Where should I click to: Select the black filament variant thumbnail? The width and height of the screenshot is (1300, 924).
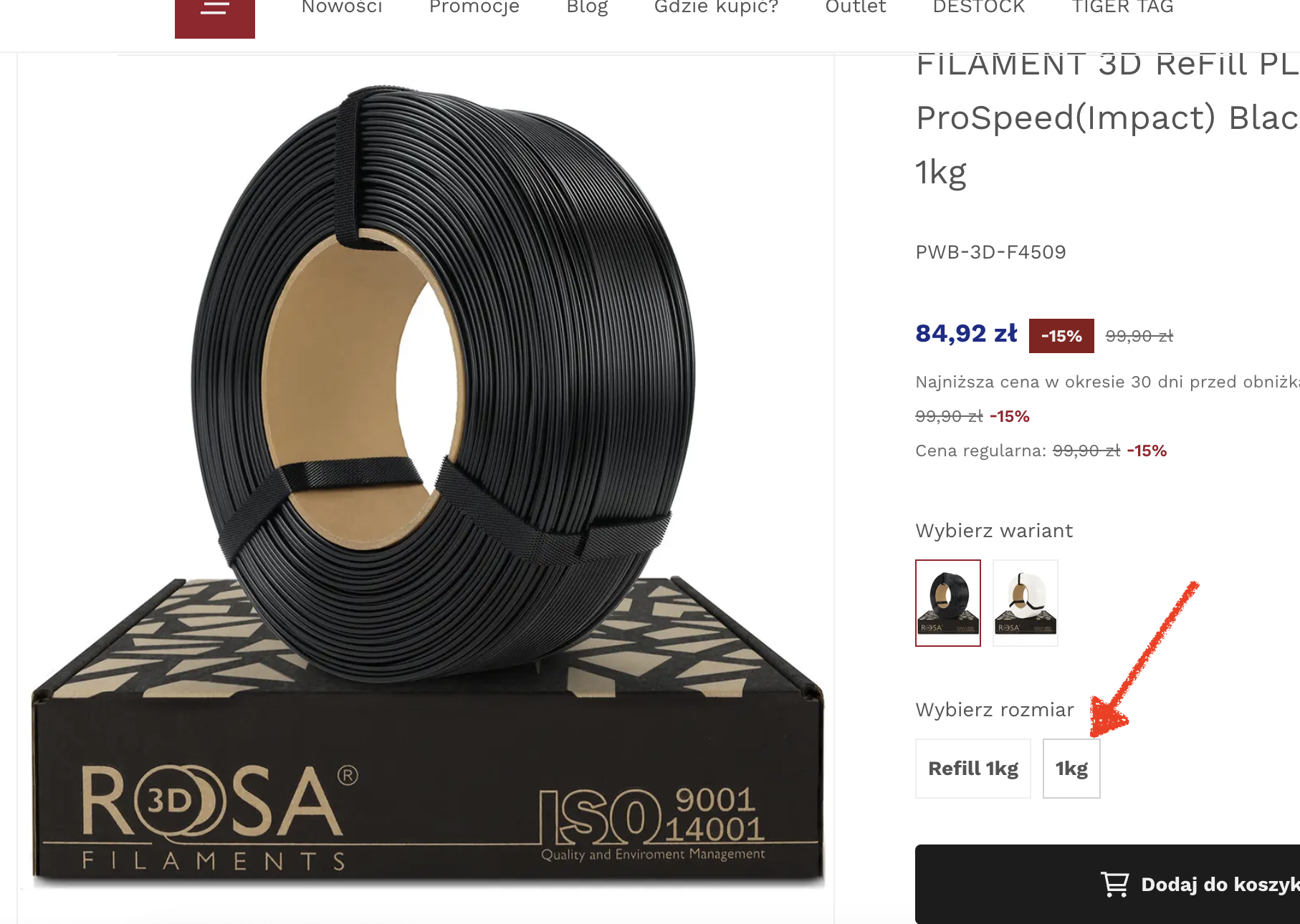pos(948,603)
